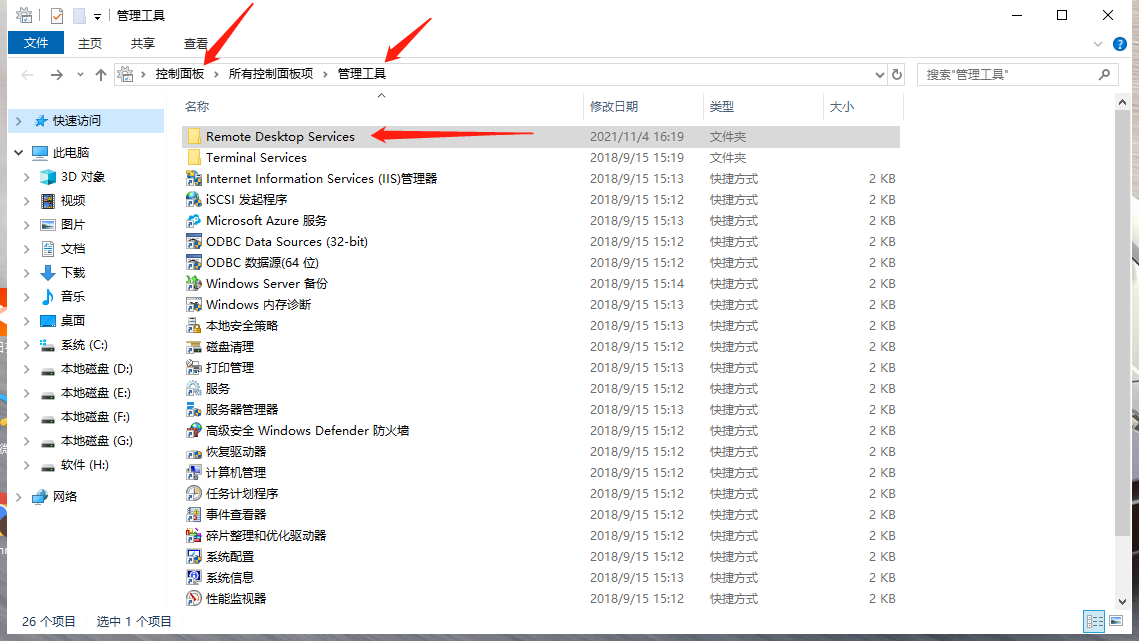This screenshot has height=641, width=1139.
Task: Select 软件 (H:) in navigation pane
Action: (x=85, y=465)
